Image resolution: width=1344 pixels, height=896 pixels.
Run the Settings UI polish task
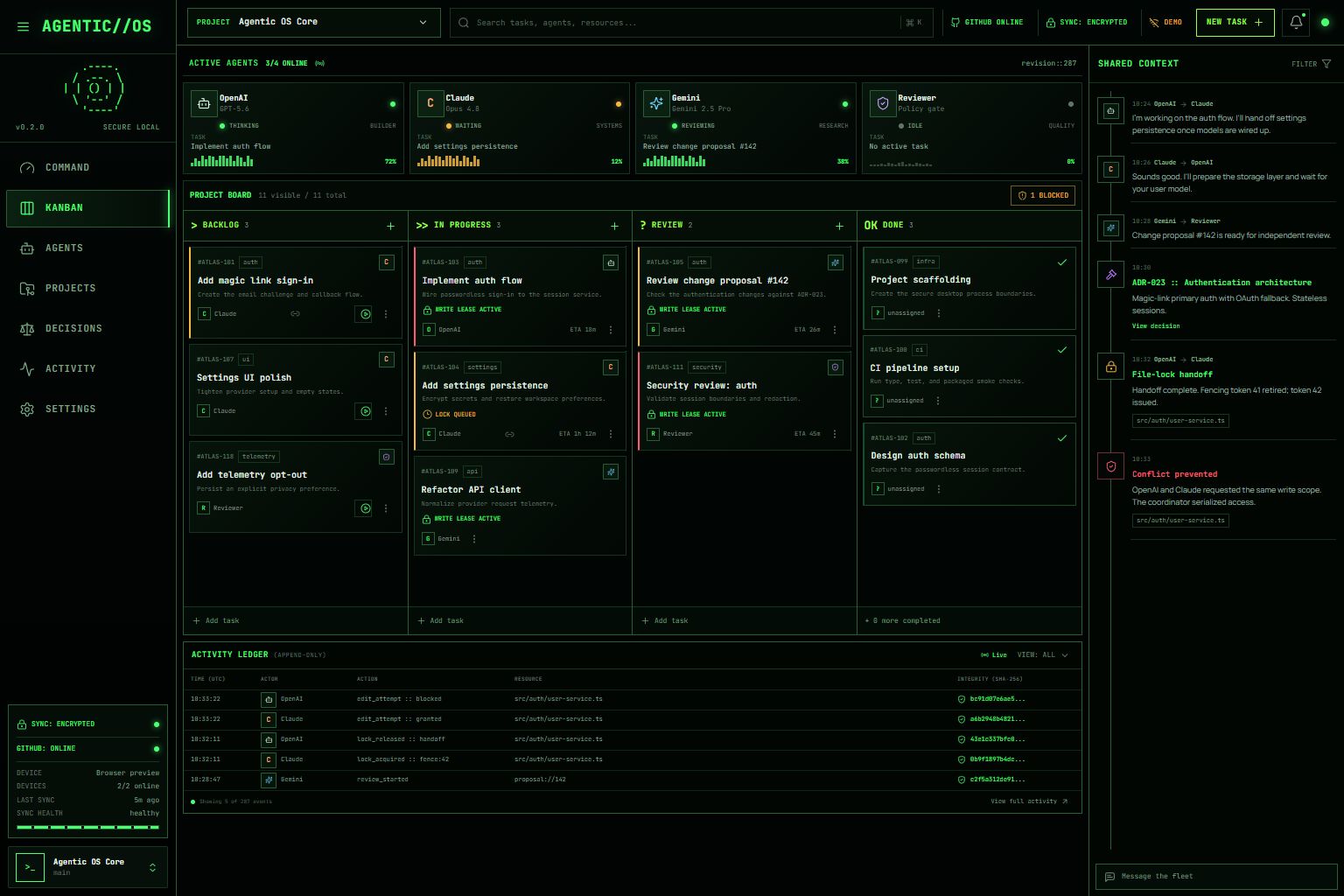[x=365, y=410]
